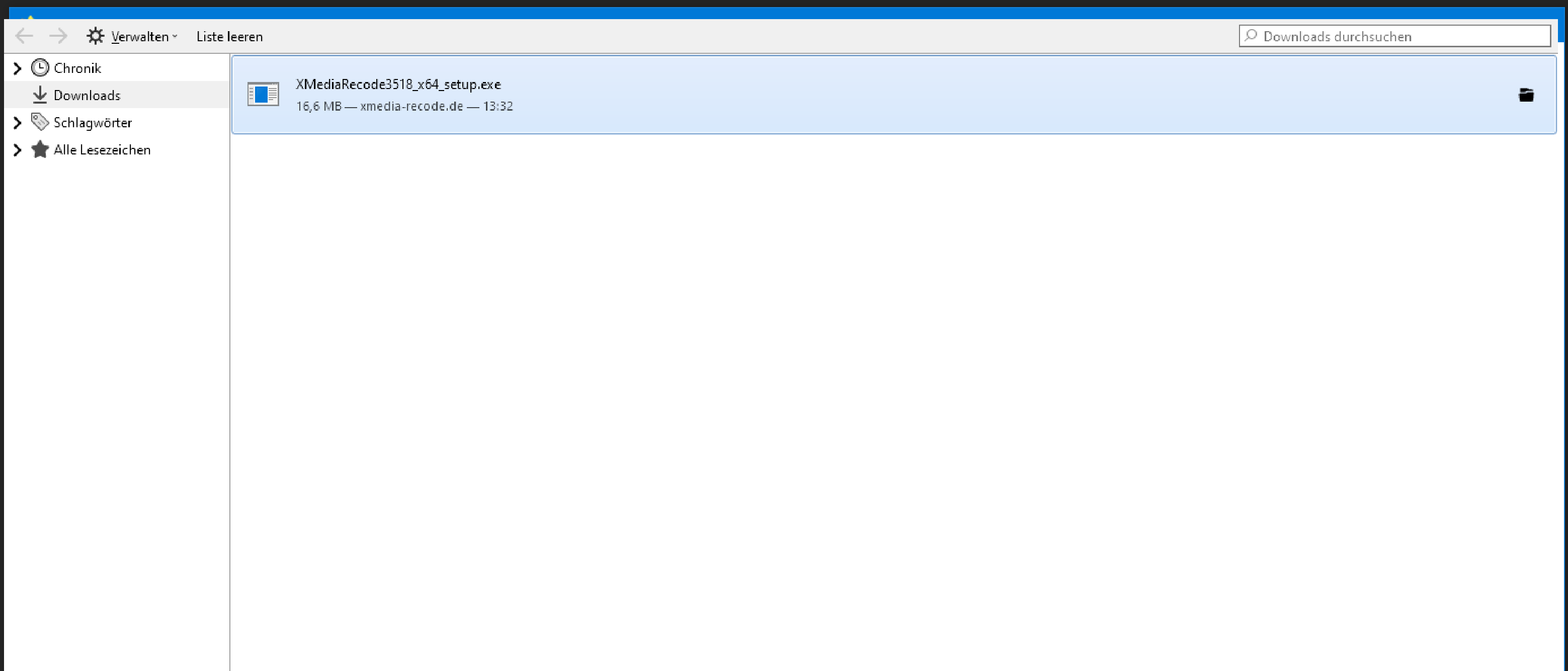This screenshot has width=1568, height=671.
Task: Select the Downloads entry in the sidebar
Action: click(x=87, y=95)
